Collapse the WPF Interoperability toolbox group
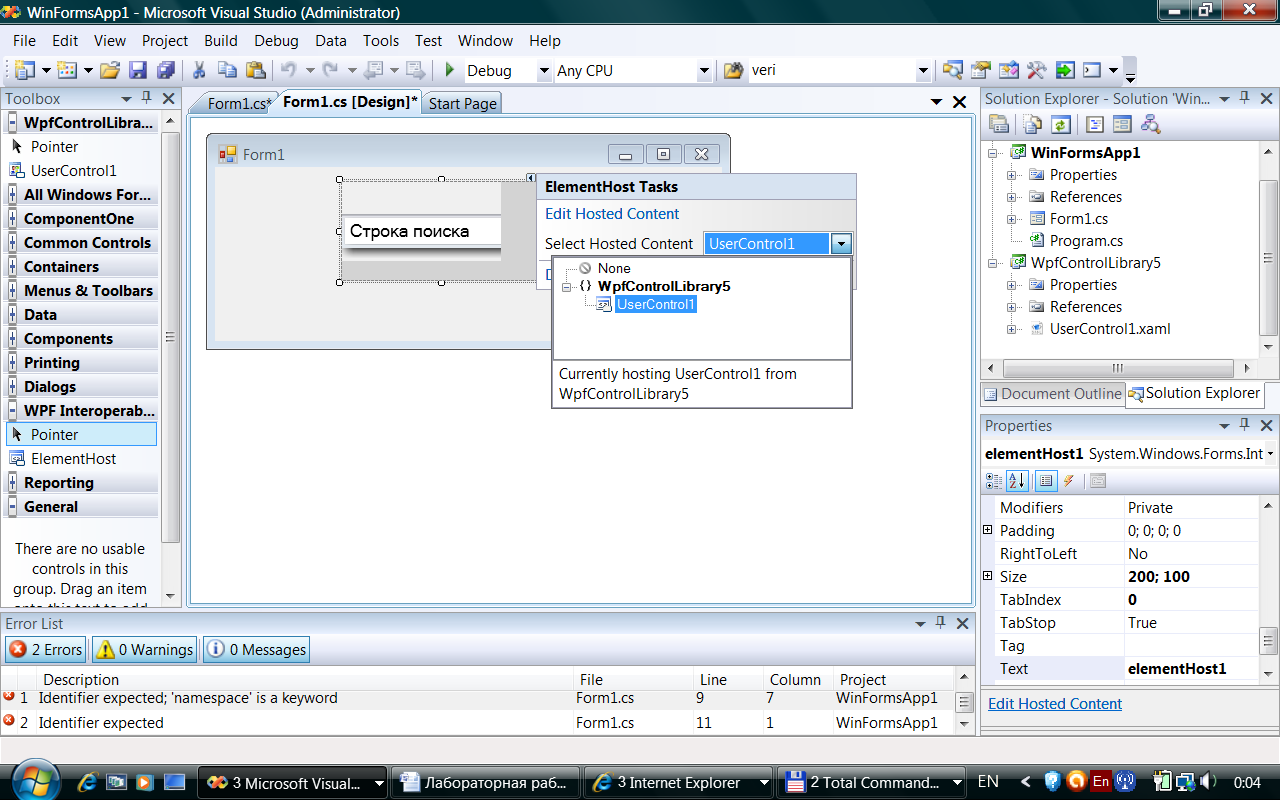 (x=12, y=411)
